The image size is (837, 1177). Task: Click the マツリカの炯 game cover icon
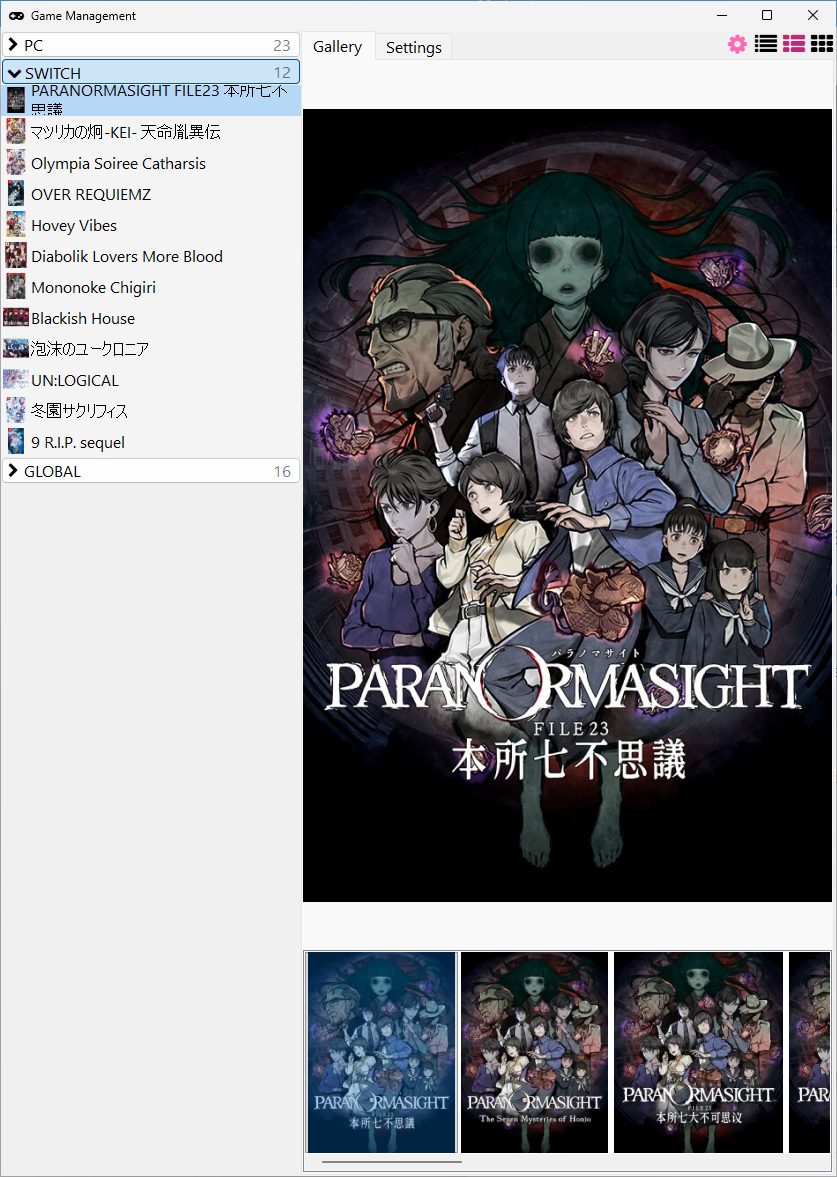16,132
